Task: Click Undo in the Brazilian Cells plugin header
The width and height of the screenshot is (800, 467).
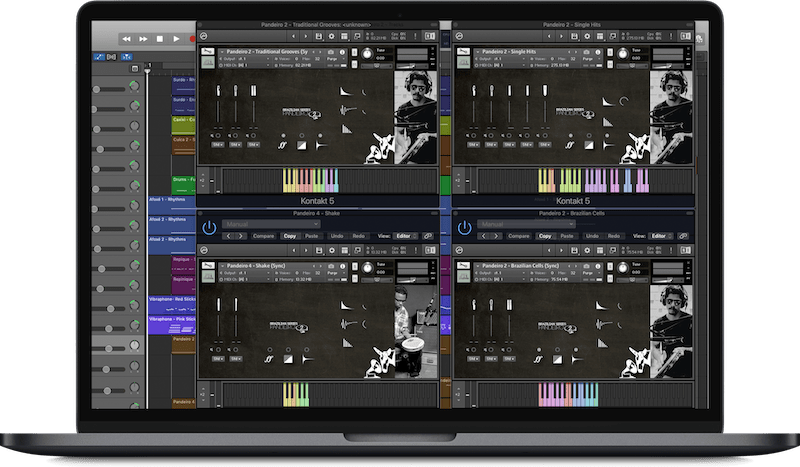Action: point(592,236)
